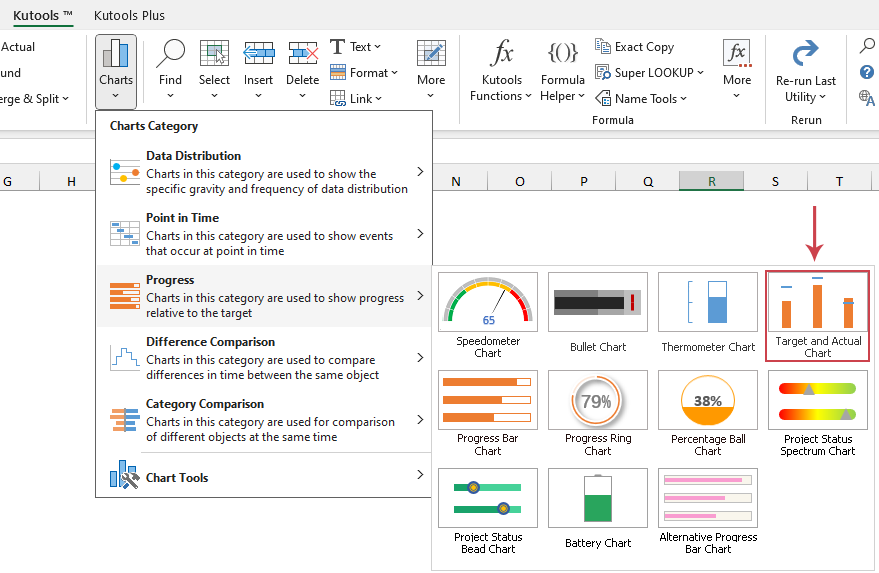Select column O header
The image size is (879, 573).
coord(520,181)
